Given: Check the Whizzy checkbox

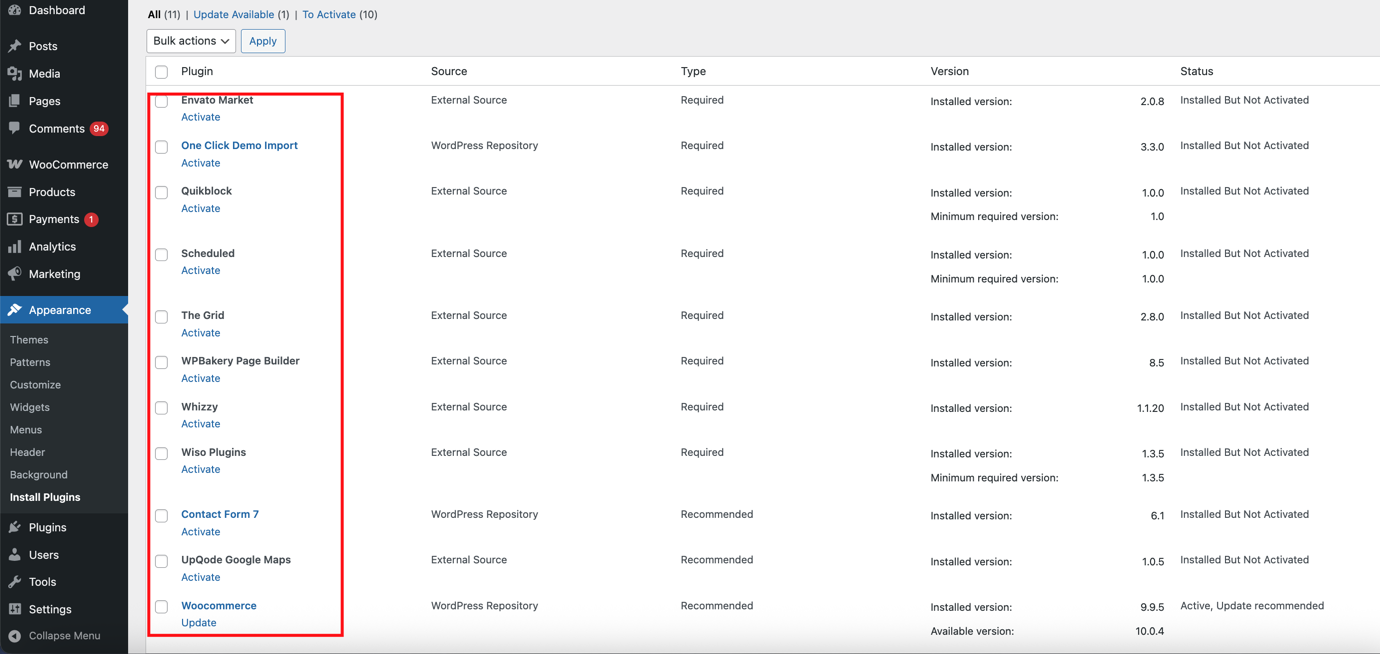Looking at the screenshot, I should [161, 408].
